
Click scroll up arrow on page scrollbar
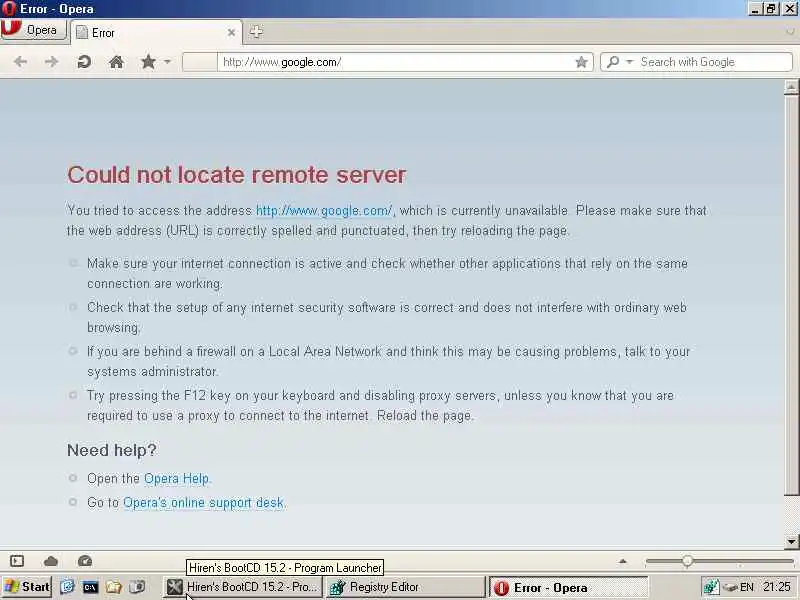791,87
